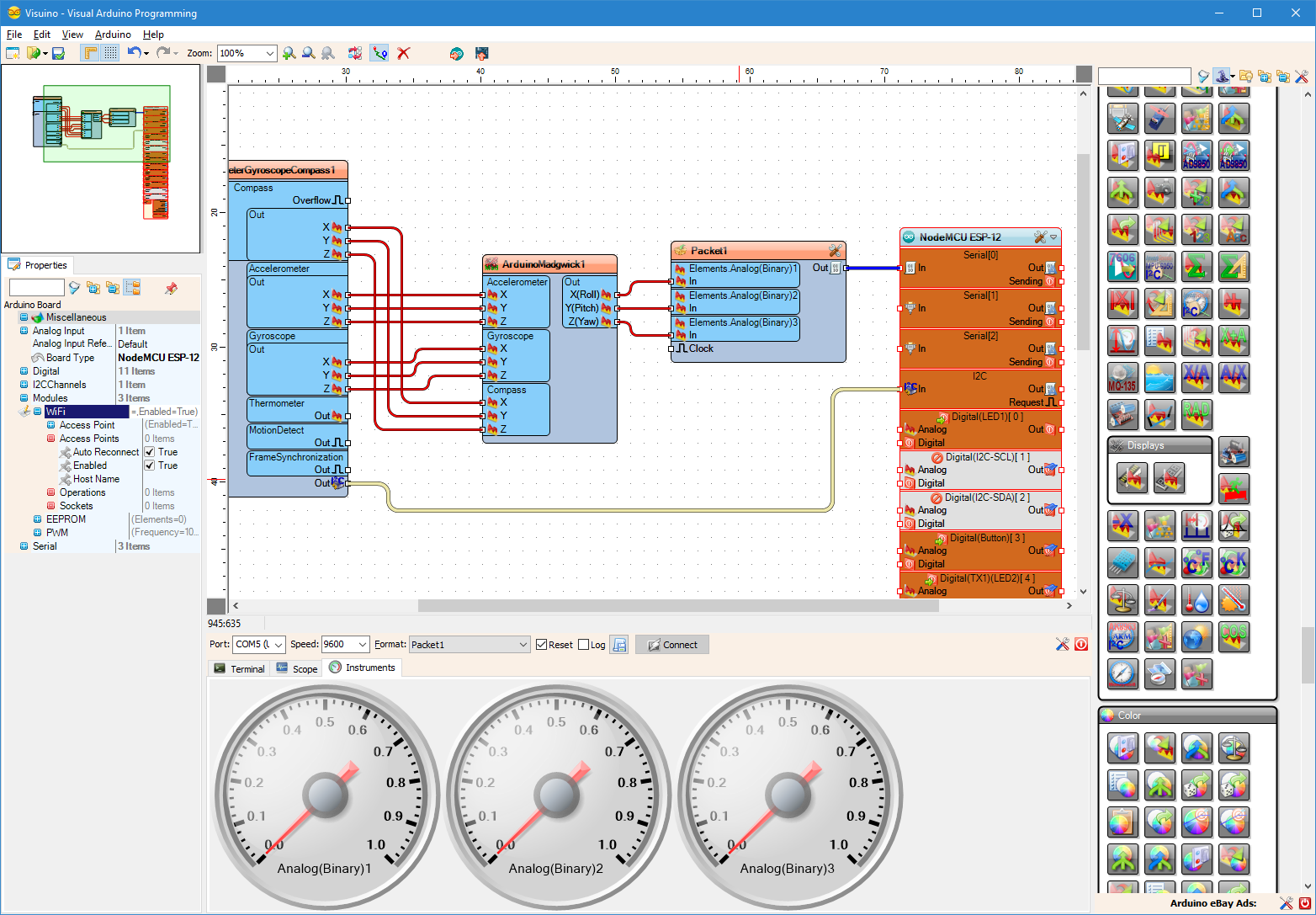Select the compass component in palette

1123,673
